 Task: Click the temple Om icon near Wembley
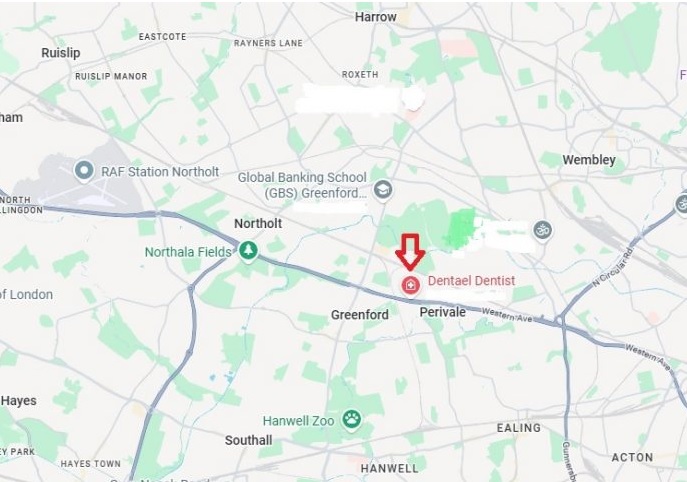(543, 230)
